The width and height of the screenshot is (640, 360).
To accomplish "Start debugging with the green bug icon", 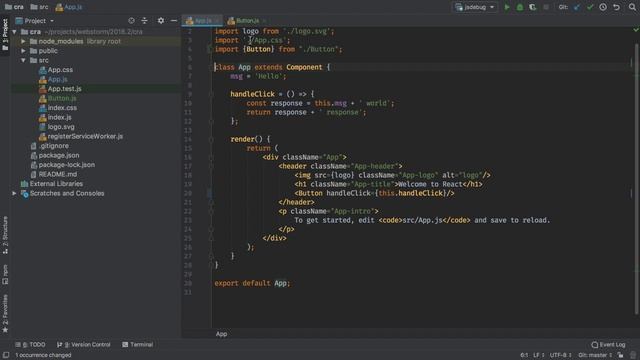I will pyautogui.click(x=520, y=7).
